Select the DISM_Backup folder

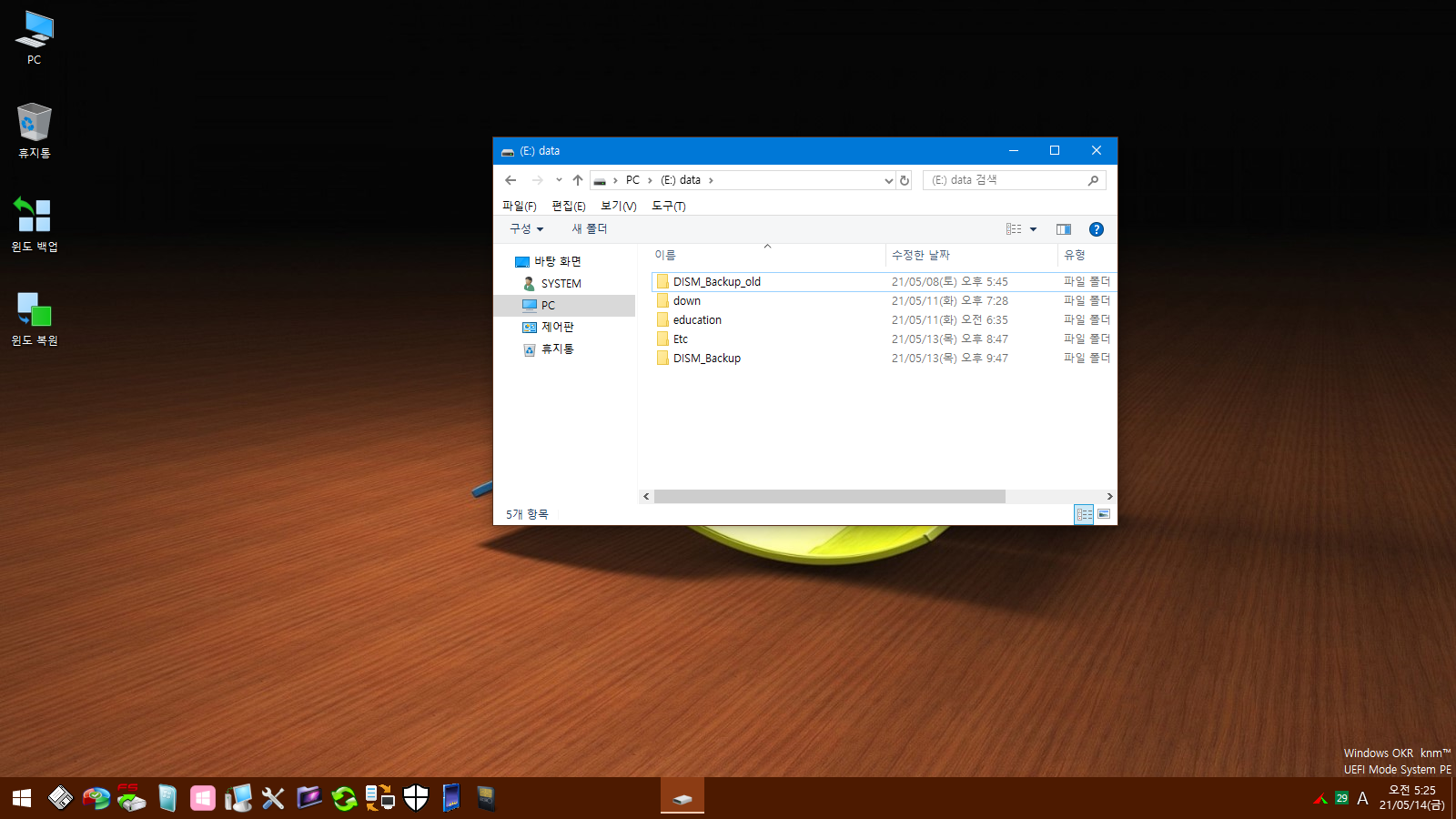click(x=884, y=359)
